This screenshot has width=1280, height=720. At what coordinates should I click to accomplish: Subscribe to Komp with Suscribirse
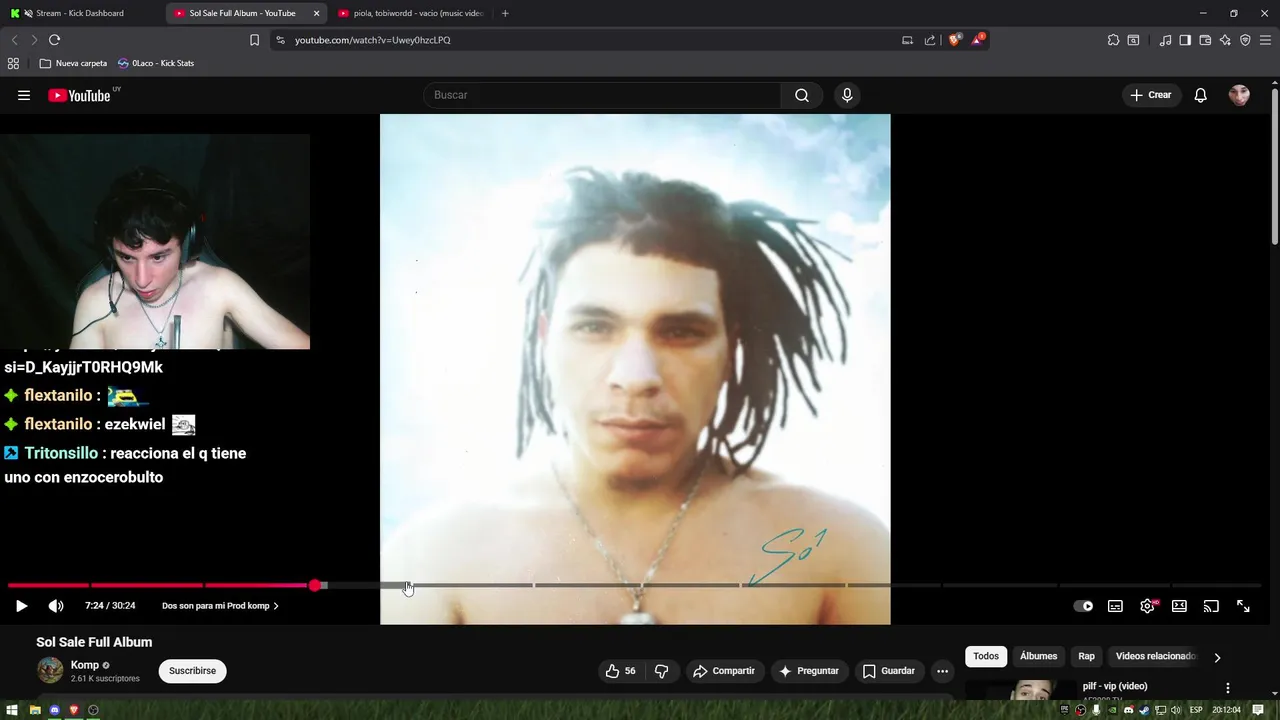click(x=192, y=671)
